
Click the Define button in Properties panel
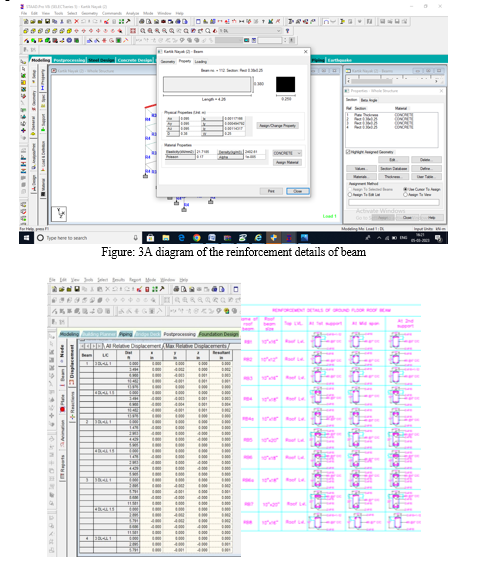(x=426, y=169)
